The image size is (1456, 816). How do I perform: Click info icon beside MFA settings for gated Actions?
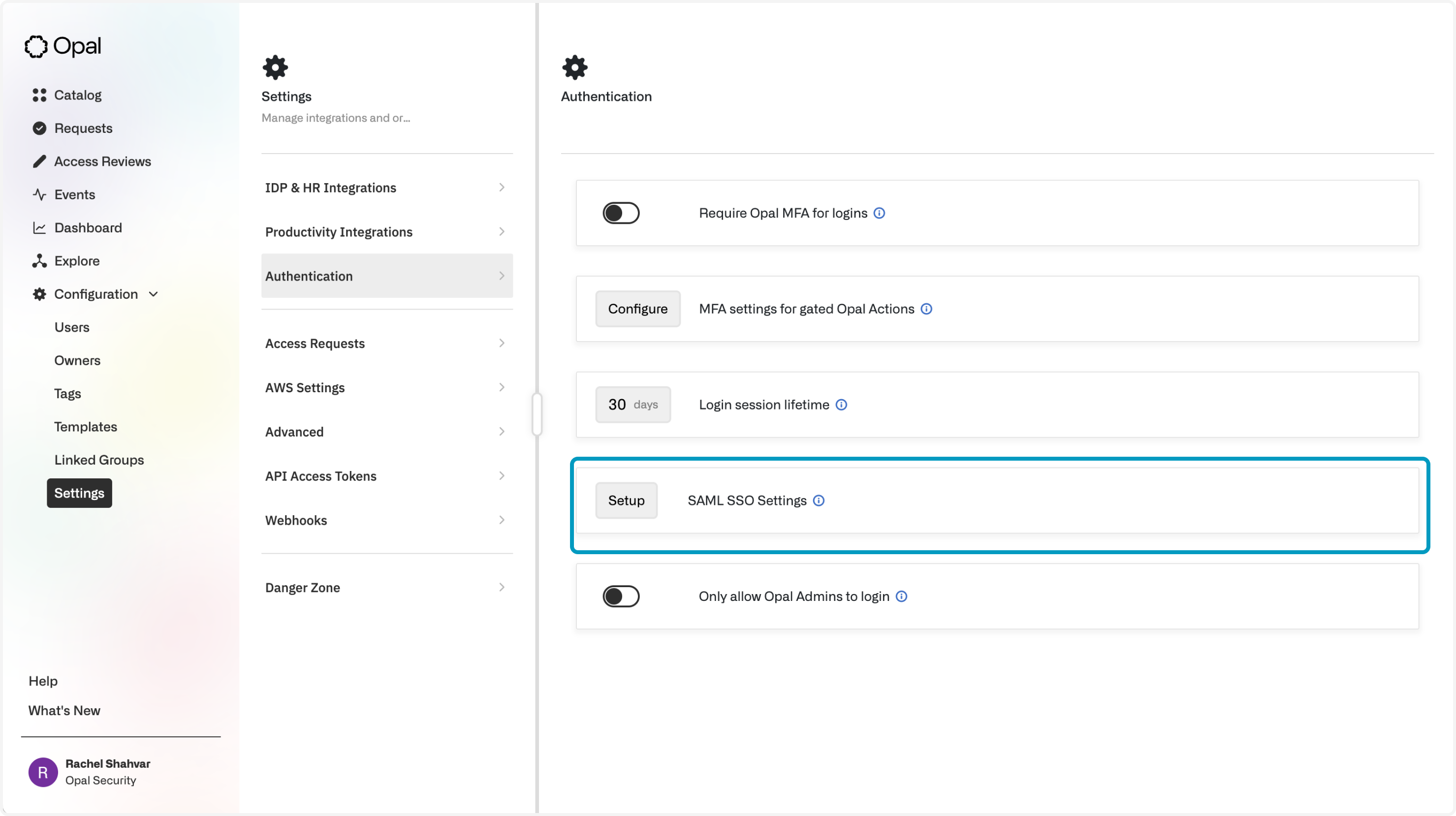click(926, 309)
